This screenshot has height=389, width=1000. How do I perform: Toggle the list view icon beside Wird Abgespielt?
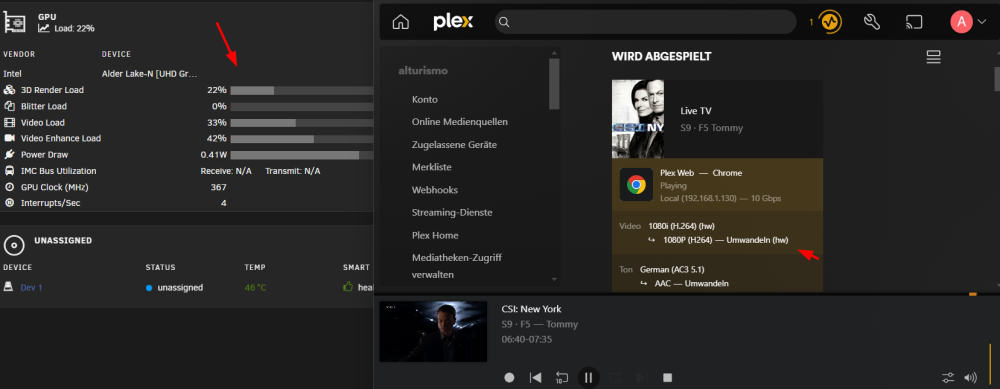pyautogui.click(x=934, y=57)
